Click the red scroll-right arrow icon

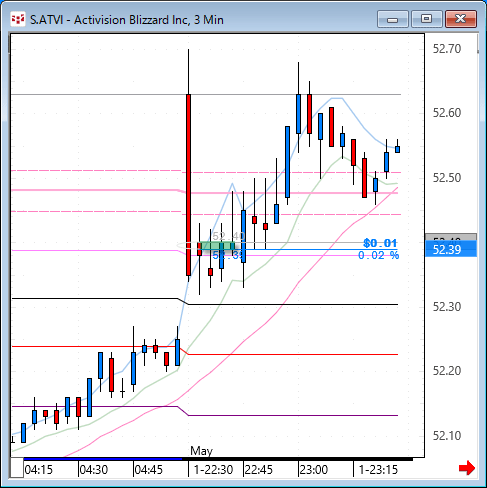click(467, 468)
